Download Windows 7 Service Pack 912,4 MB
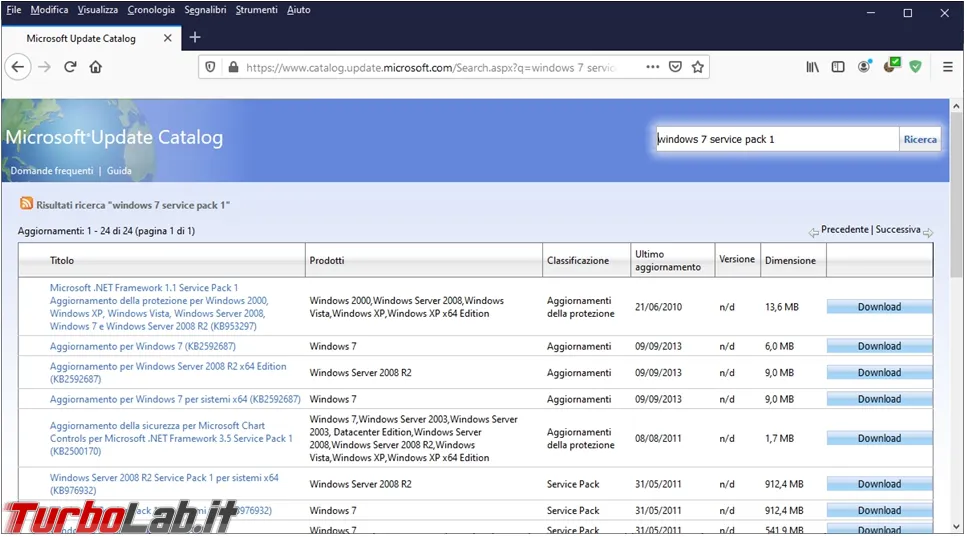 coord(879,510)
